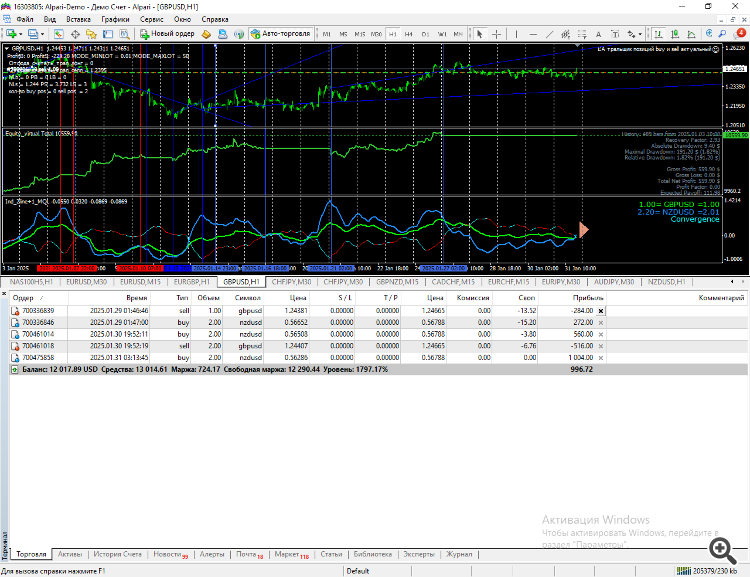This screenshot has height=577, width=750.
Task: Switch to line chart mode icon
Action: pos(692,34)
